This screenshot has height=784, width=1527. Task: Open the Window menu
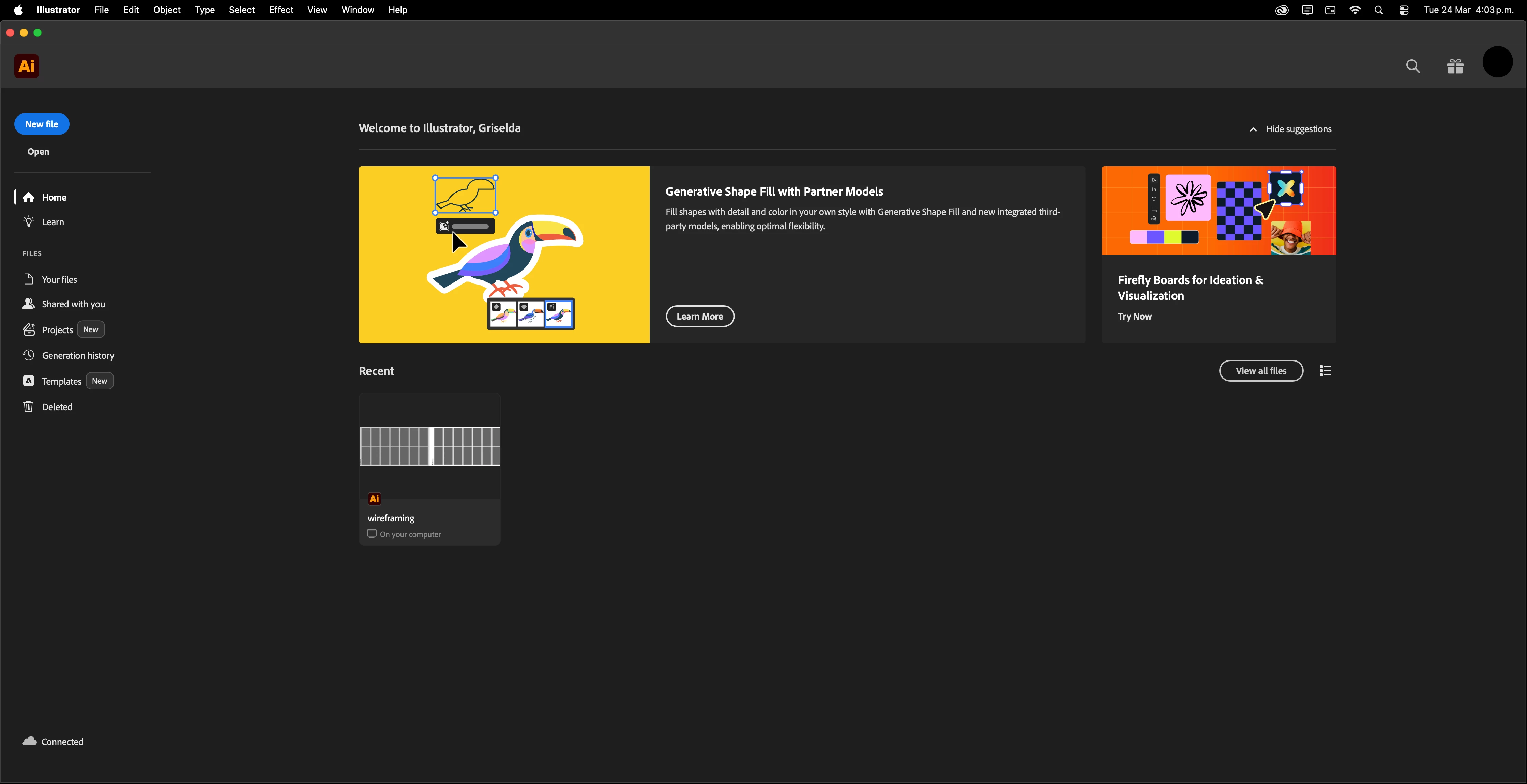pos(358,10)
